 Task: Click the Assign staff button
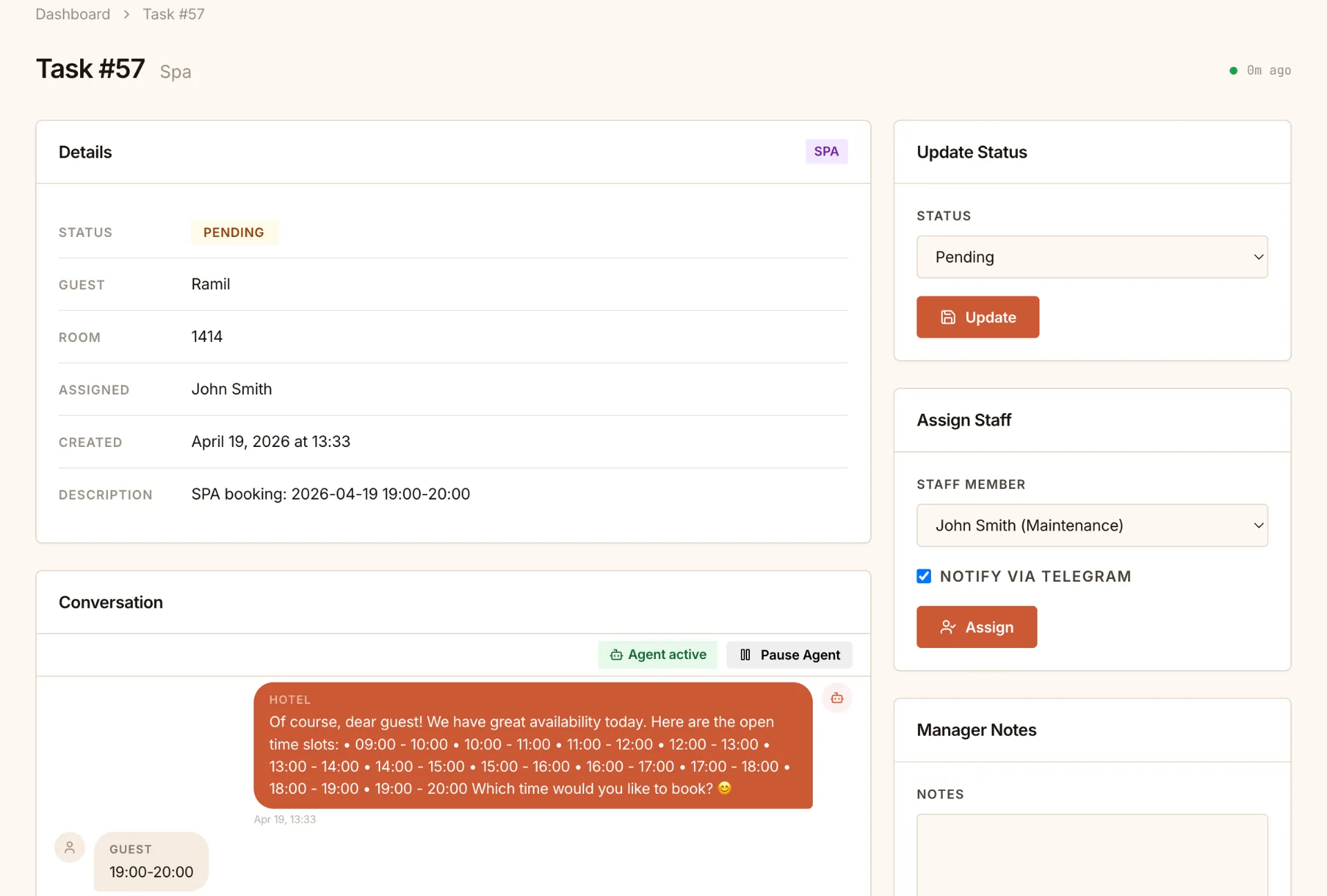pyautogui.click(x=976, y=627)
